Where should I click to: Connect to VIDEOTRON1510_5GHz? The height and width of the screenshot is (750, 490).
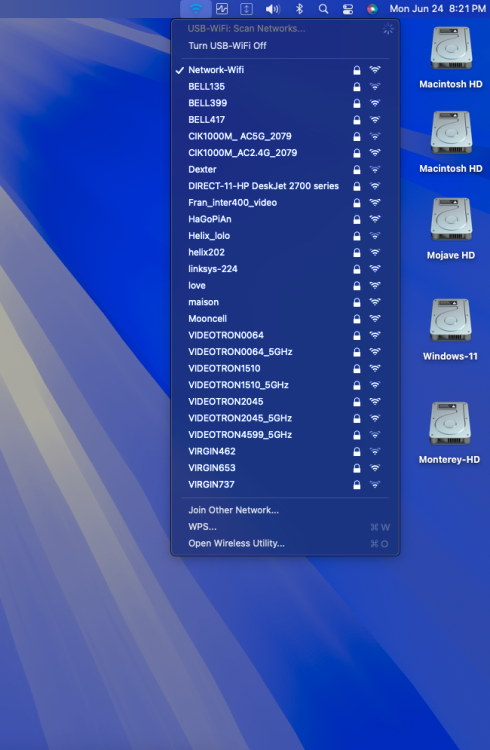[x=285, y=385]
